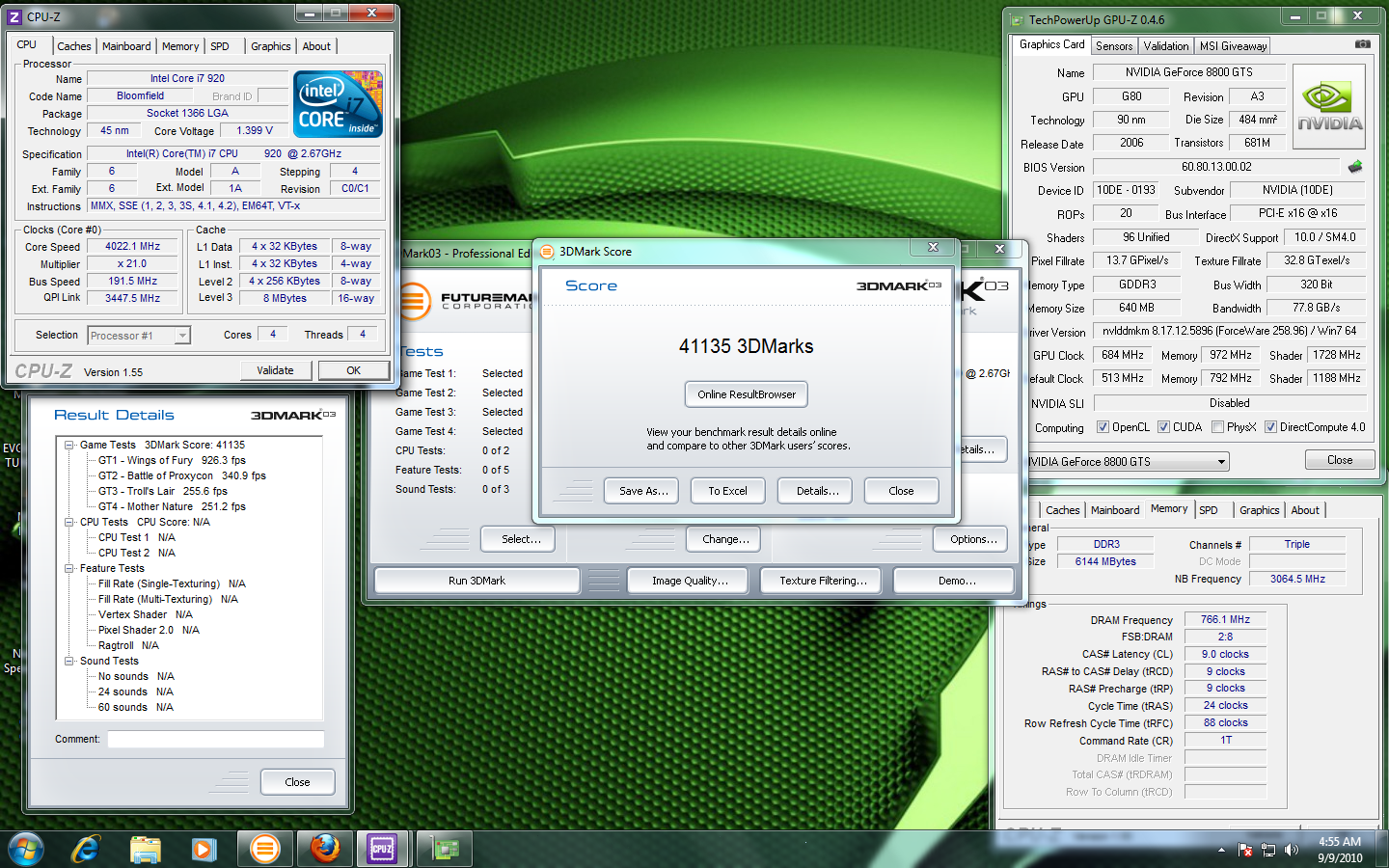Open the network tray icon
The width and height of the screenshot is (1389, 868).
pos(1268,850)
